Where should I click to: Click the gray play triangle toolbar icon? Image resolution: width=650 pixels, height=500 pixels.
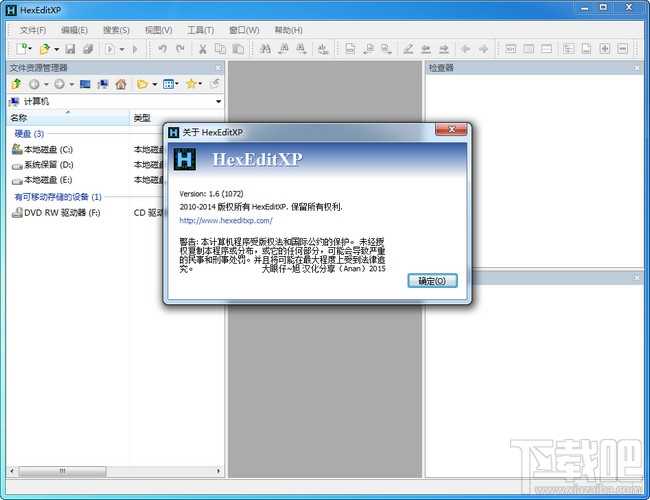coord(135,49)
